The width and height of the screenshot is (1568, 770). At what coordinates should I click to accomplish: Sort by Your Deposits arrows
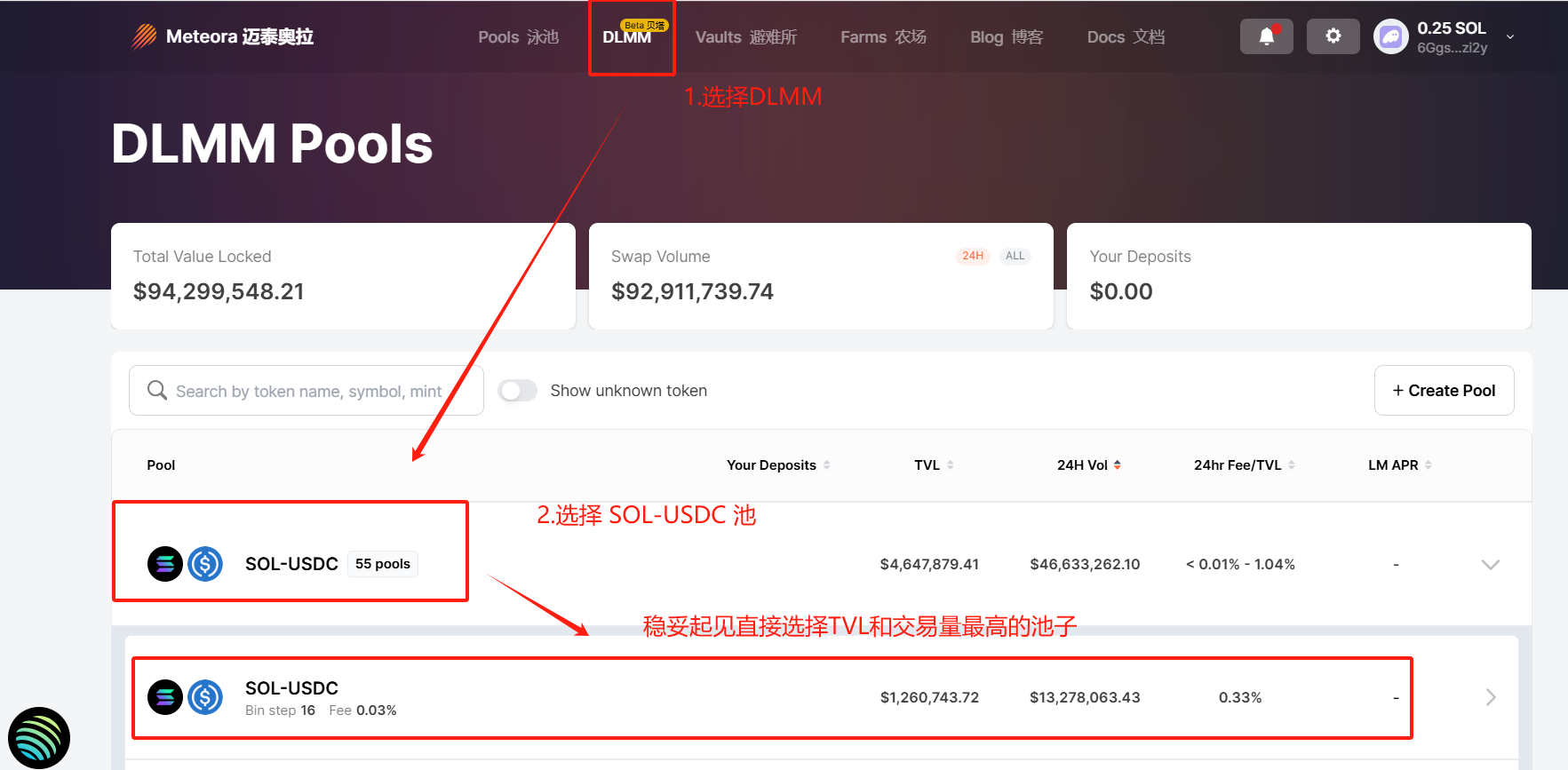(827, 464)
